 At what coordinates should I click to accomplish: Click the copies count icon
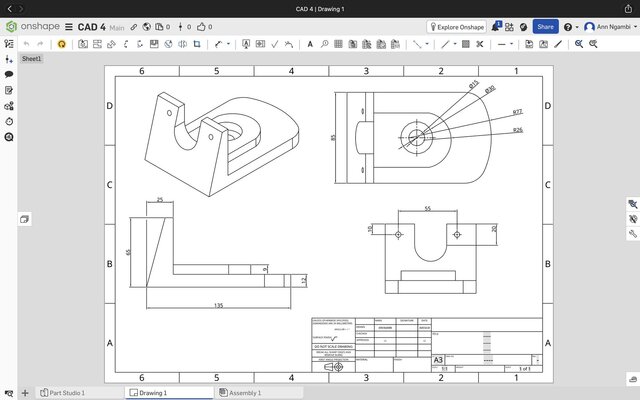159,27
